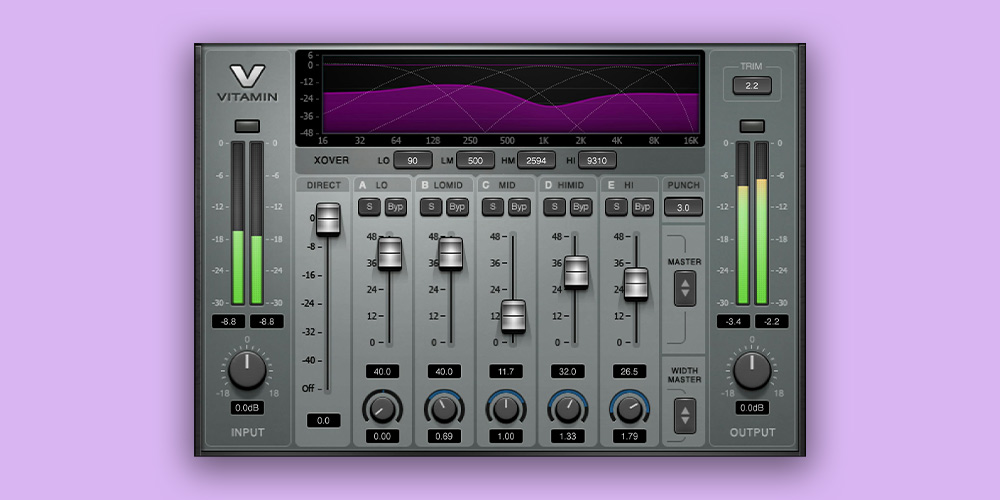1000x500 pixels.
Task: Click the B LOMID band header
Action: point(444,185)
